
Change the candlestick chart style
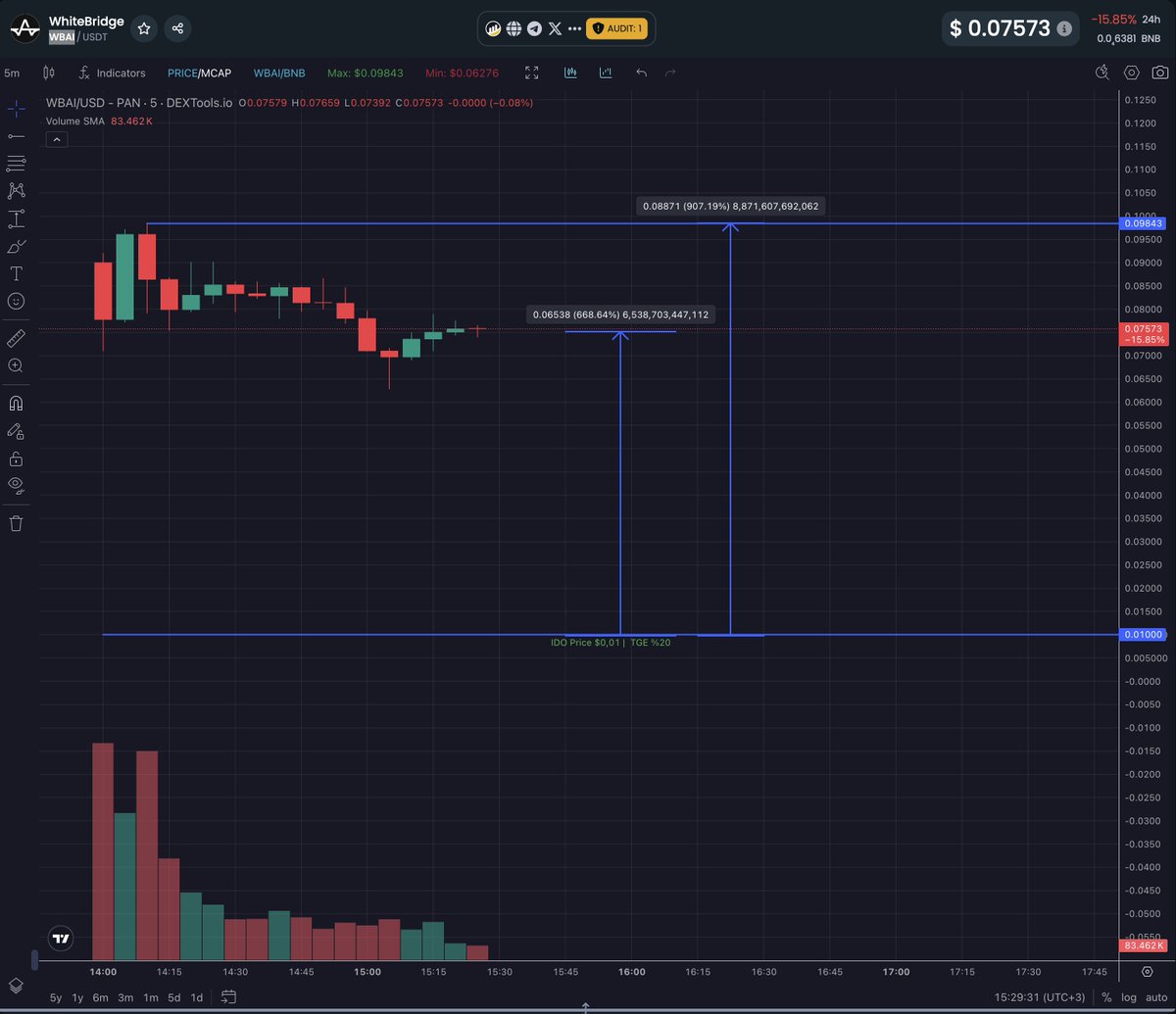(x=49, y=72)
